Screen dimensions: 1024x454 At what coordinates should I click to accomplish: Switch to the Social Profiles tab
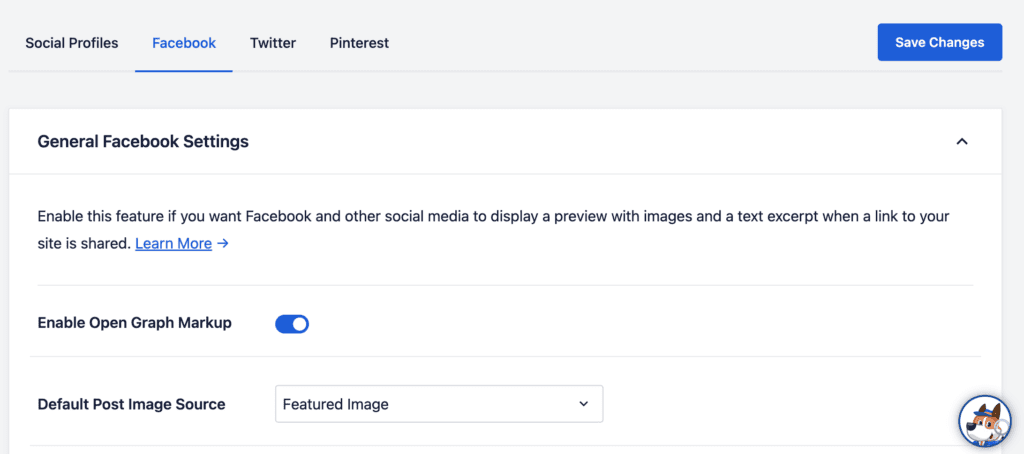72,43
